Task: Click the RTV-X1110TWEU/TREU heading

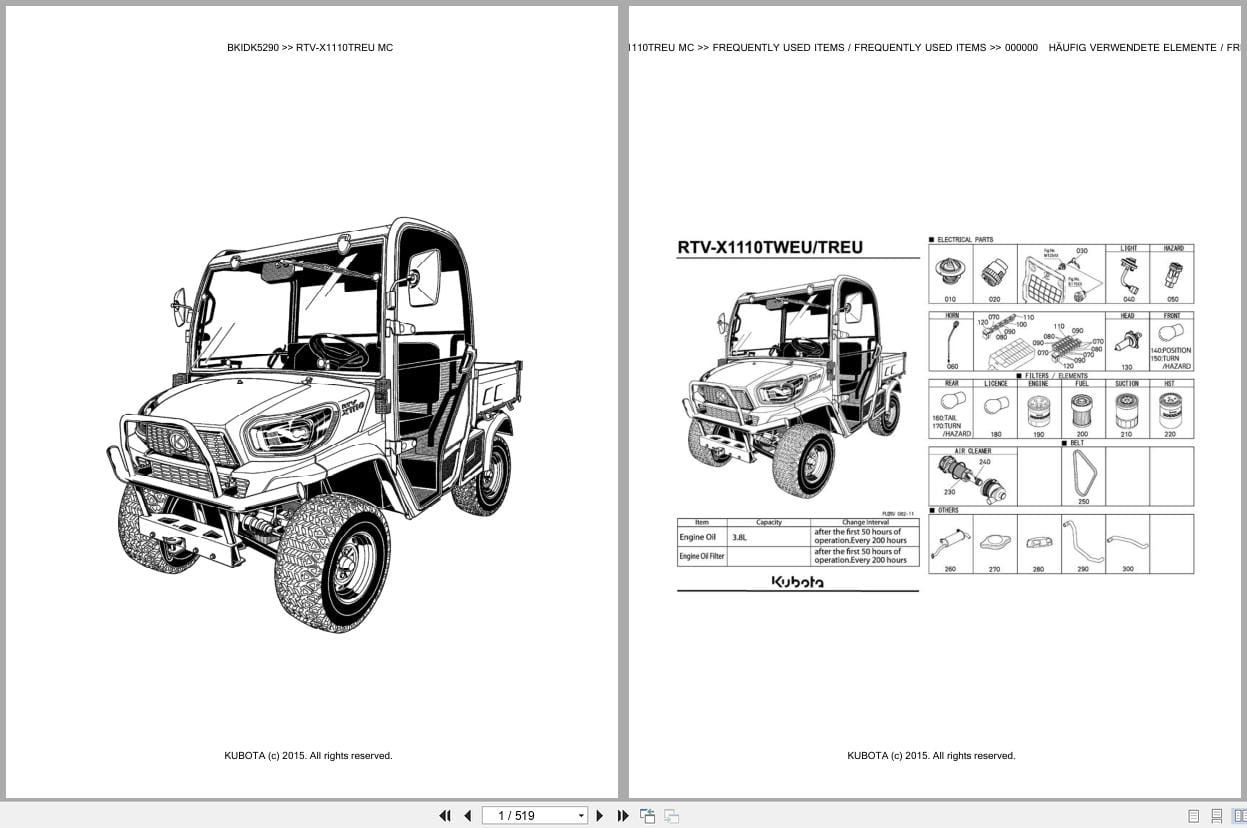Action: click(x=770, y=247)
